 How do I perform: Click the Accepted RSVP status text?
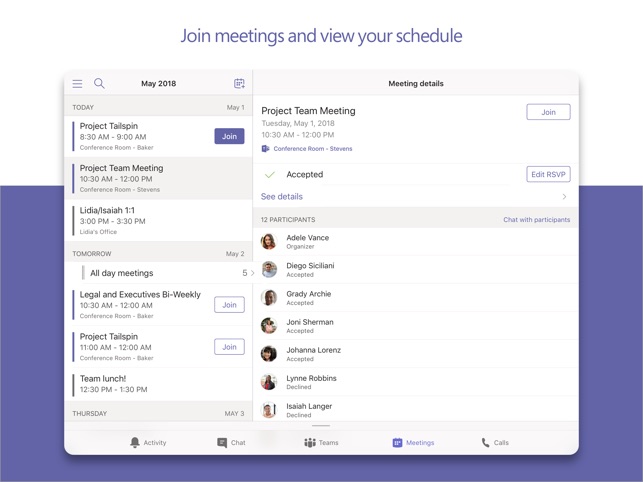point(305,174)
